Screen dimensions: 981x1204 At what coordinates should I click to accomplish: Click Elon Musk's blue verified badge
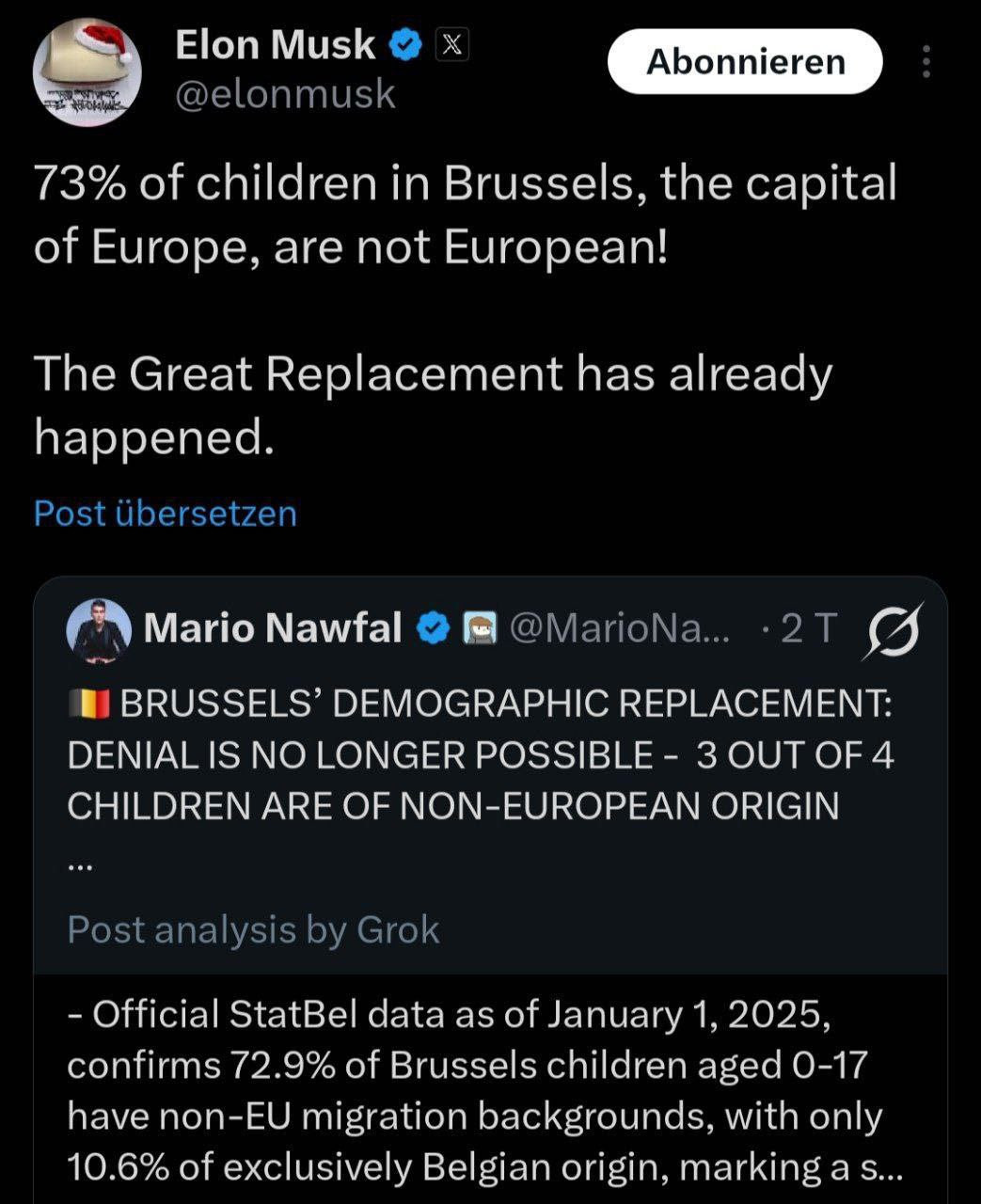click(x=406, y=44)
